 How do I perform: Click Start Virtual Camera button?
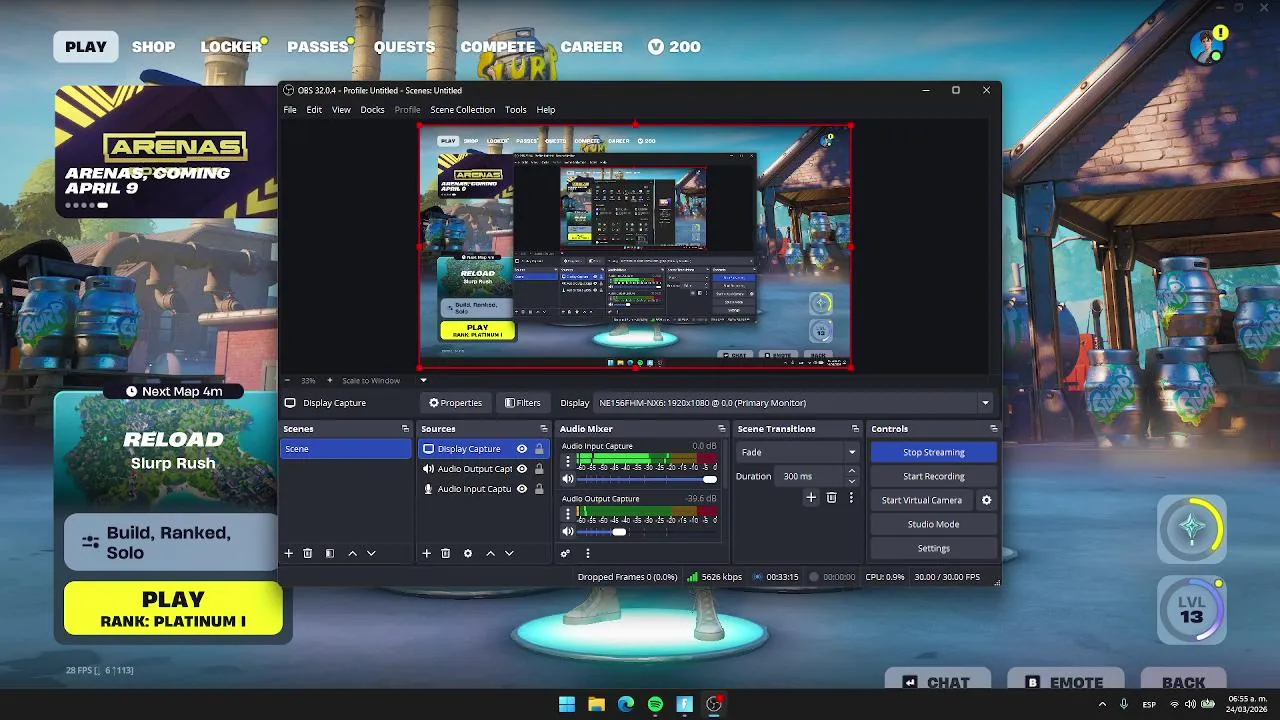coord(922,500)
